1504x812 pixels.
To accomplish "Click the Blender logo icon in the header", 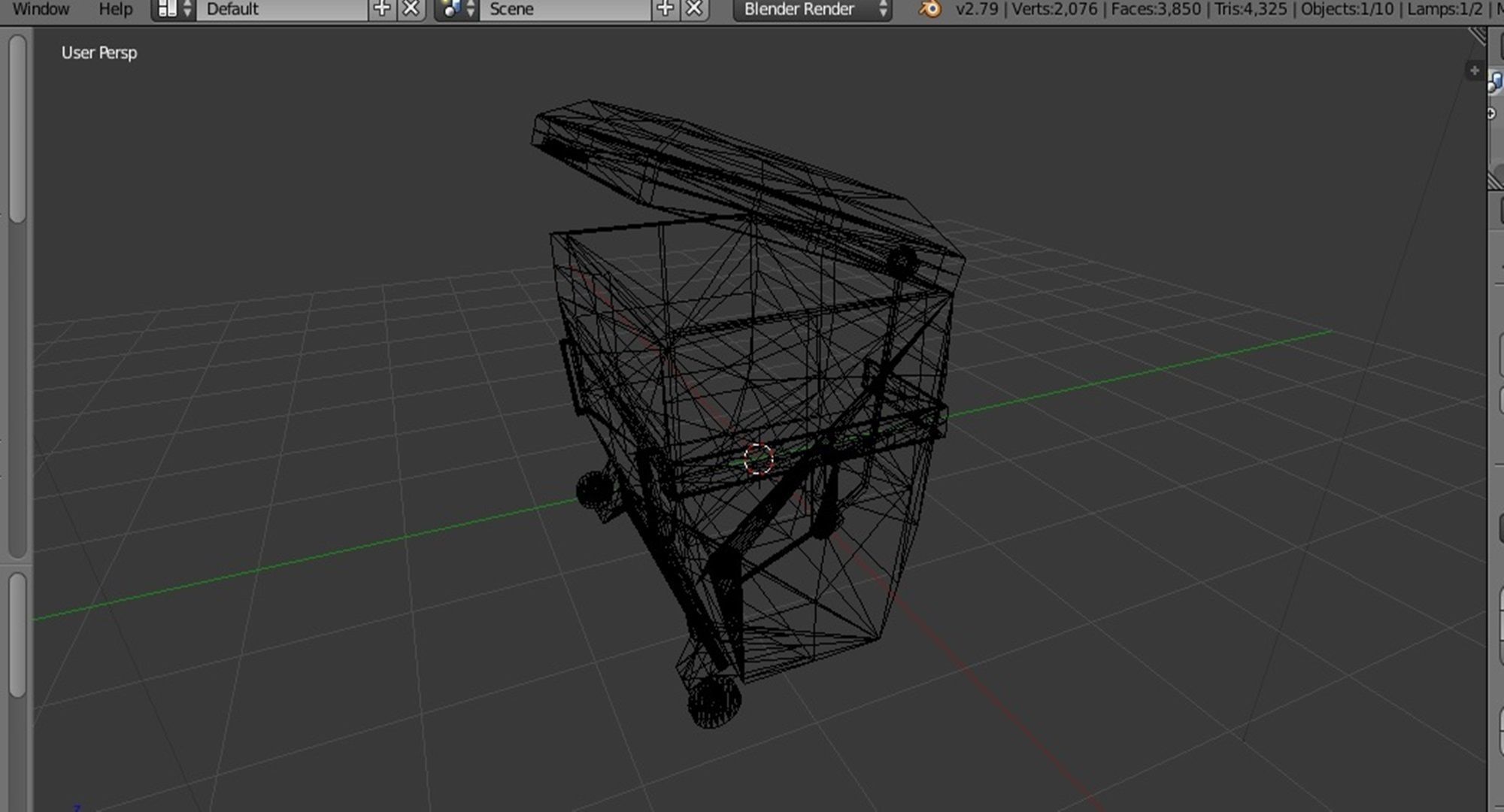I will [x=930, y=10].
